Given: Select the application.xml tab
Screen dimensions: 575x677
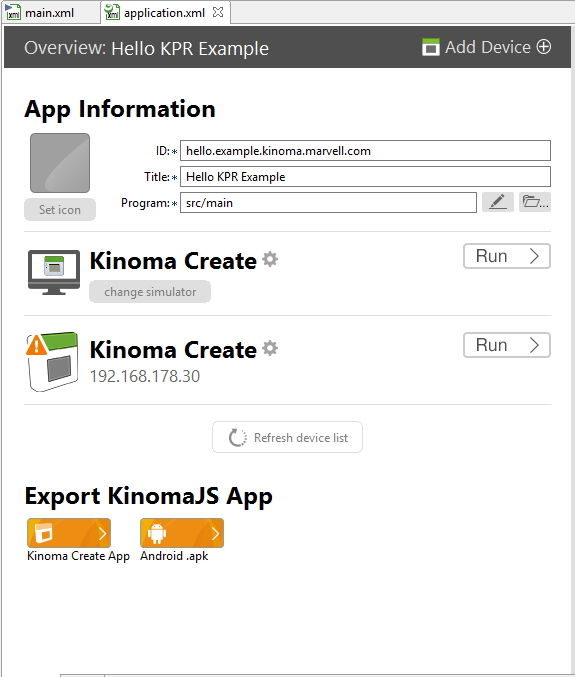Looking at the screenshot, I should [x=164, y=13].
